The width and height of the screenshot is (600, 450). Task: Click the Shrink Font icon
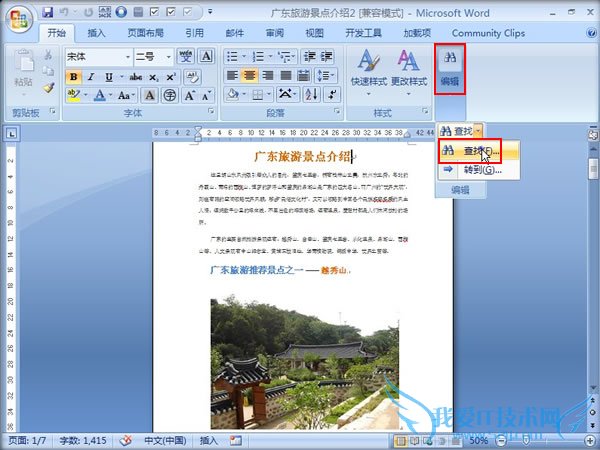pyautogui.click(x=206, y=95)
